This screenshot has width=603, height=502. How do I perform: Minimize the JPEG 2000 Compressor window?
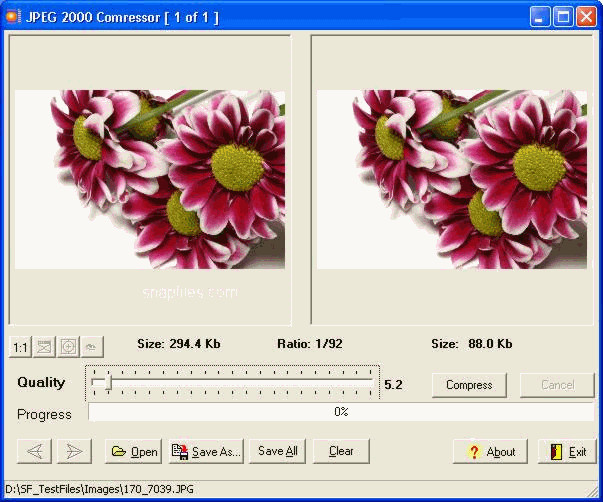540,17
